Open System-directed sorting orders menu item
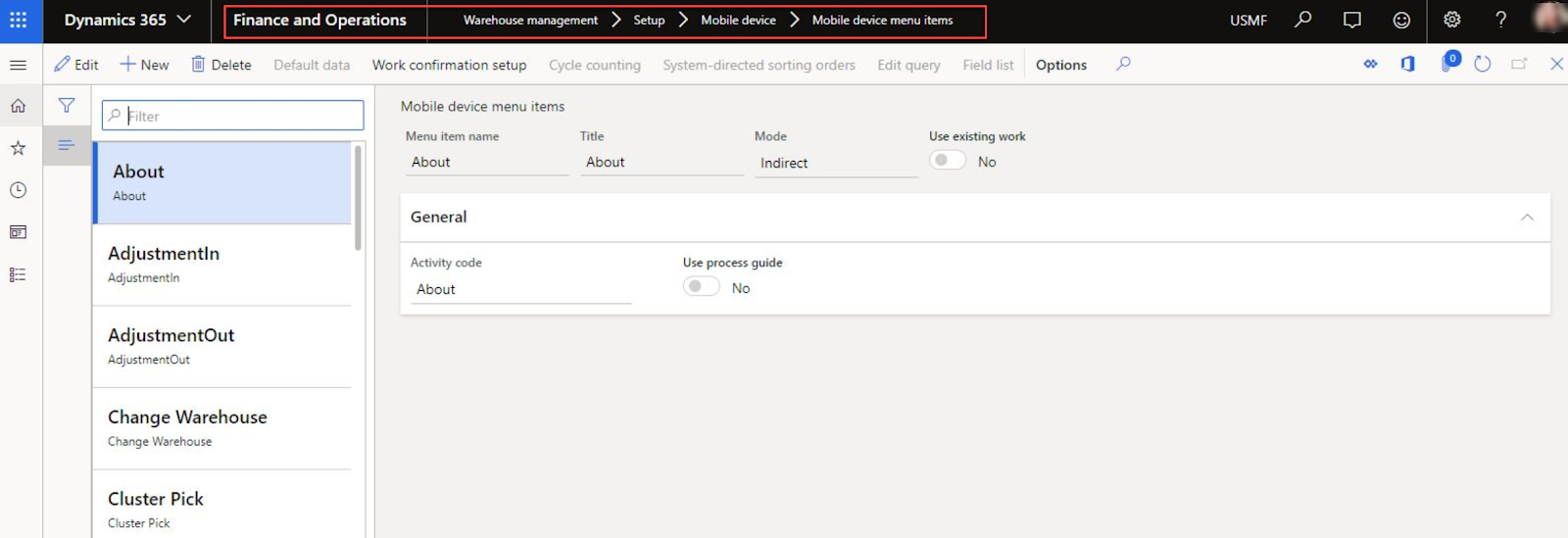This screenshot has width=1568, height=538. (x=759, y=65)
